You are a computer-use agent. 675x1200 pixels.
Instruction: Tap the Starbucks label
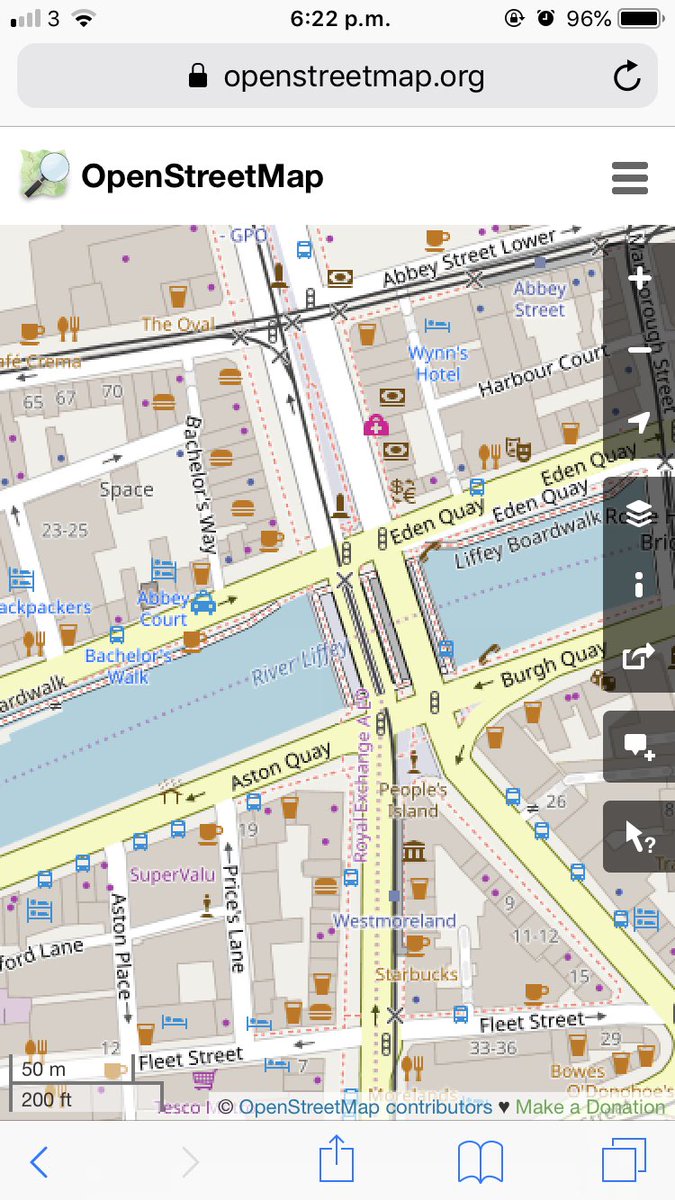(x=417, y=973)
